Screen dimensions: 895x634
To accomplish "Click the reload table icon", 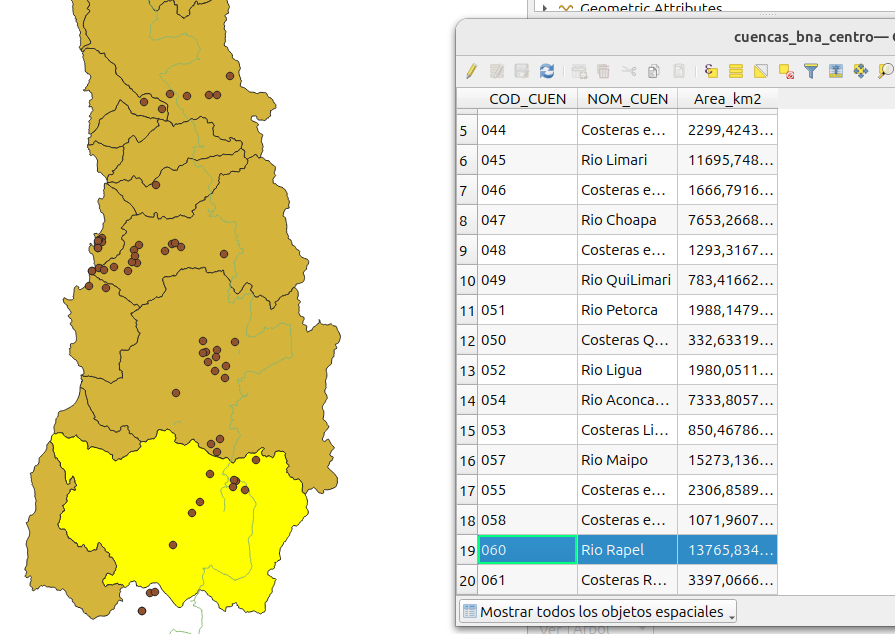I will pyautogui.click(x=546, y=71).
